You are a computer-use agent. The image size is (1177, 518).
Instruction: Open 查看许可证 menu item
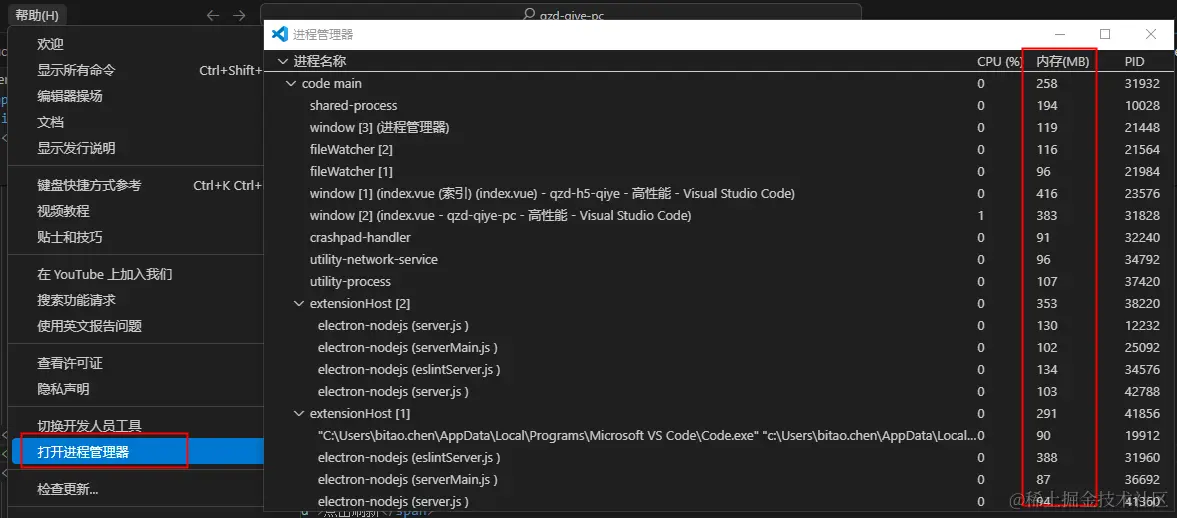click(135, 363)
